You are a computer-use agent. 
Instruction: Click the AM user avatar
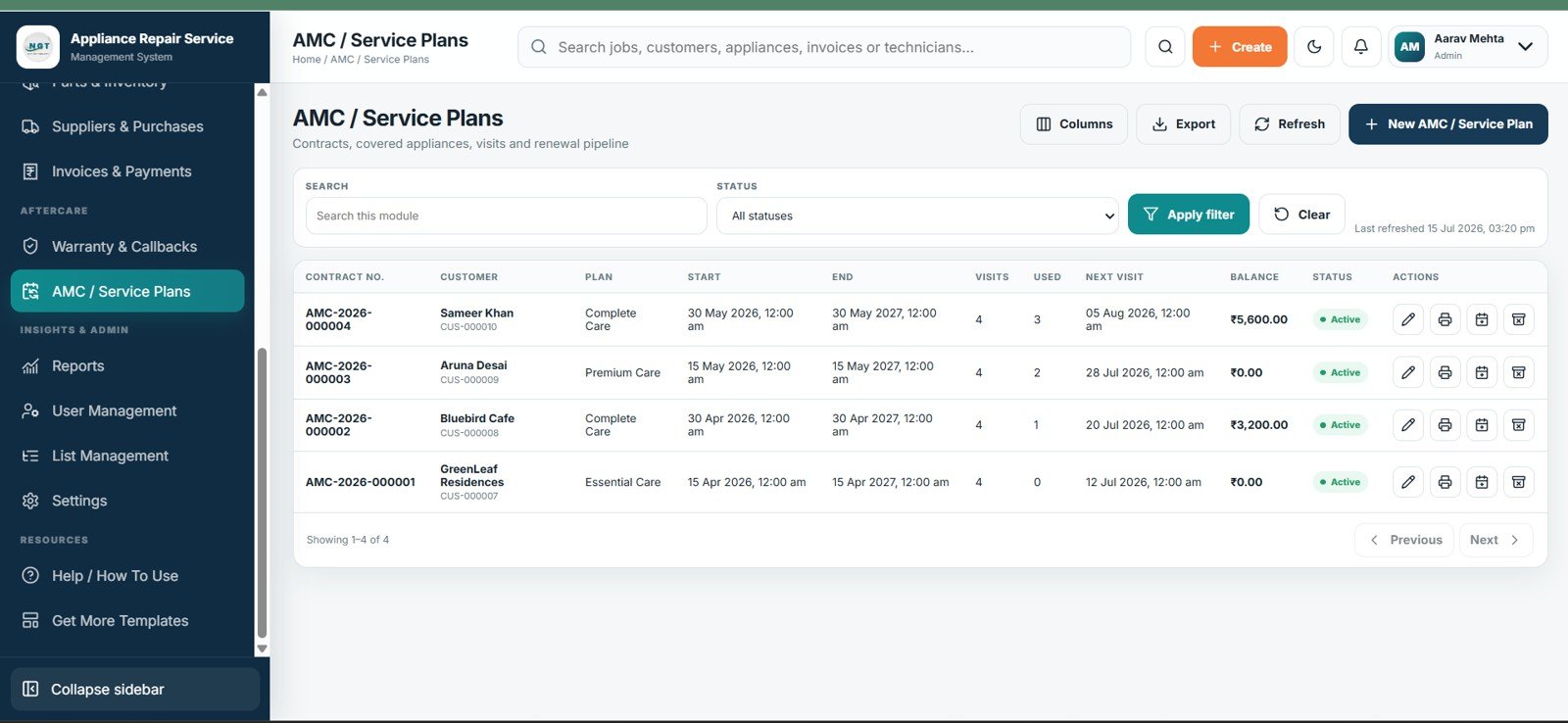[x=1409, y=47]
